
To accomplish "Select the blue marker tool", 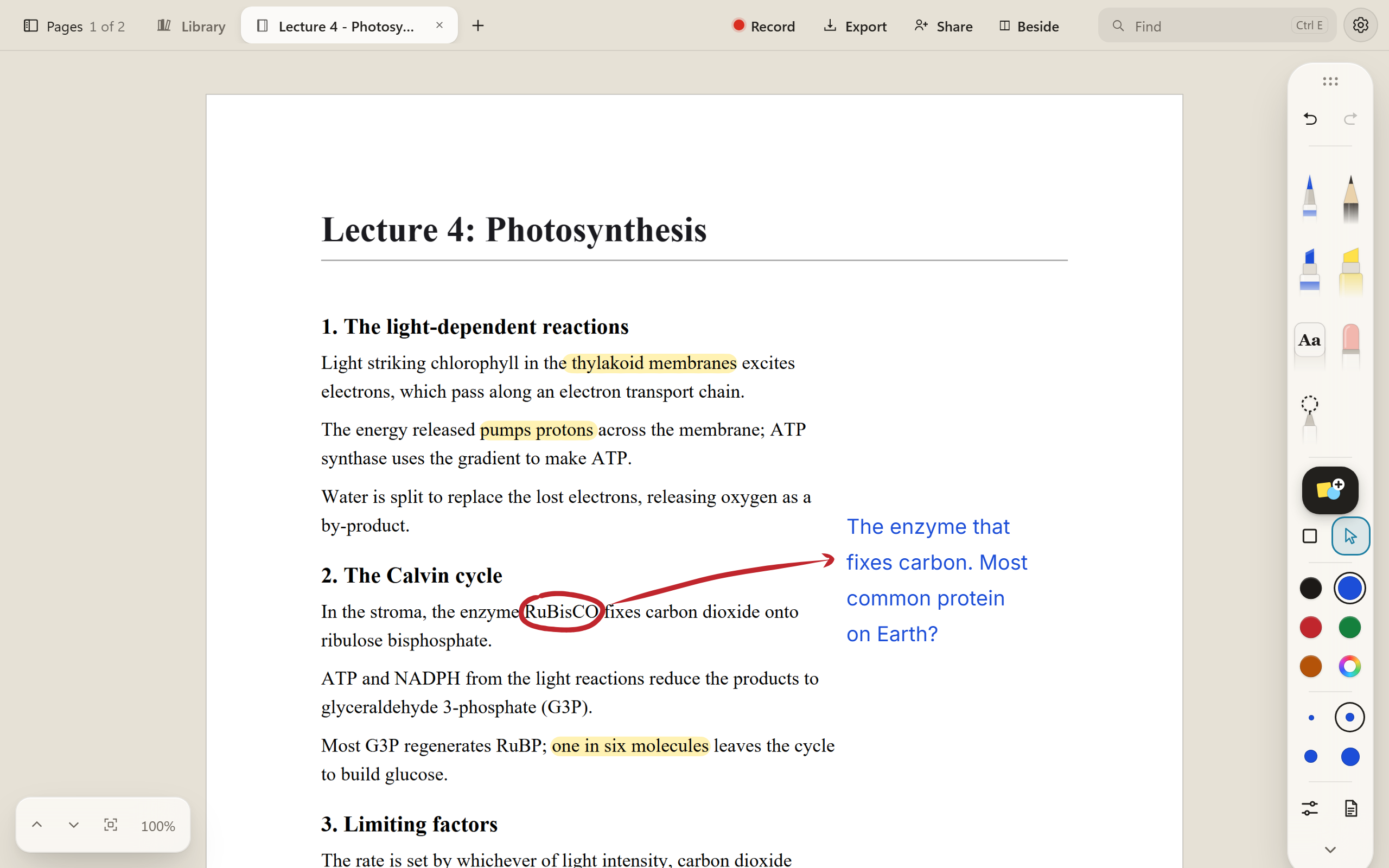I will click(x=1310, y=272).
